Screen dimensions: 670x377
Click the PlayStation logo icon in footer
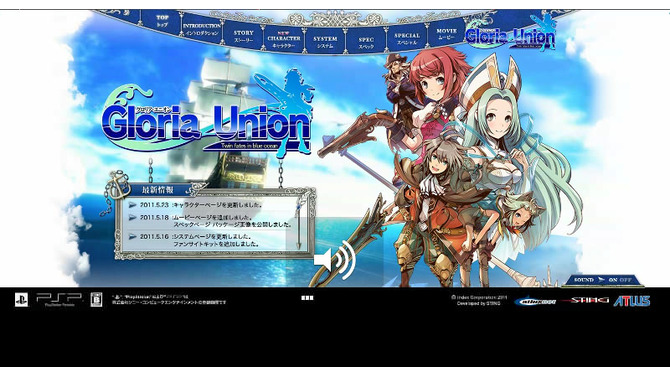coord(21,299)
